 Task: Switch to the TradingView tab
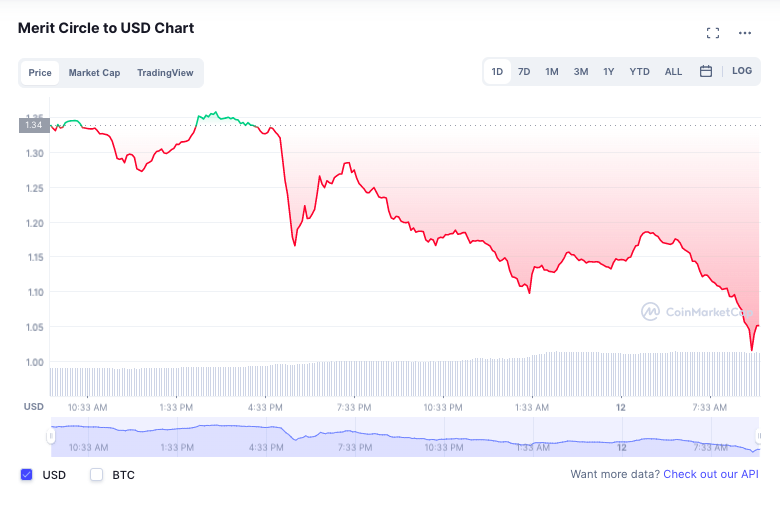point(165,73)
